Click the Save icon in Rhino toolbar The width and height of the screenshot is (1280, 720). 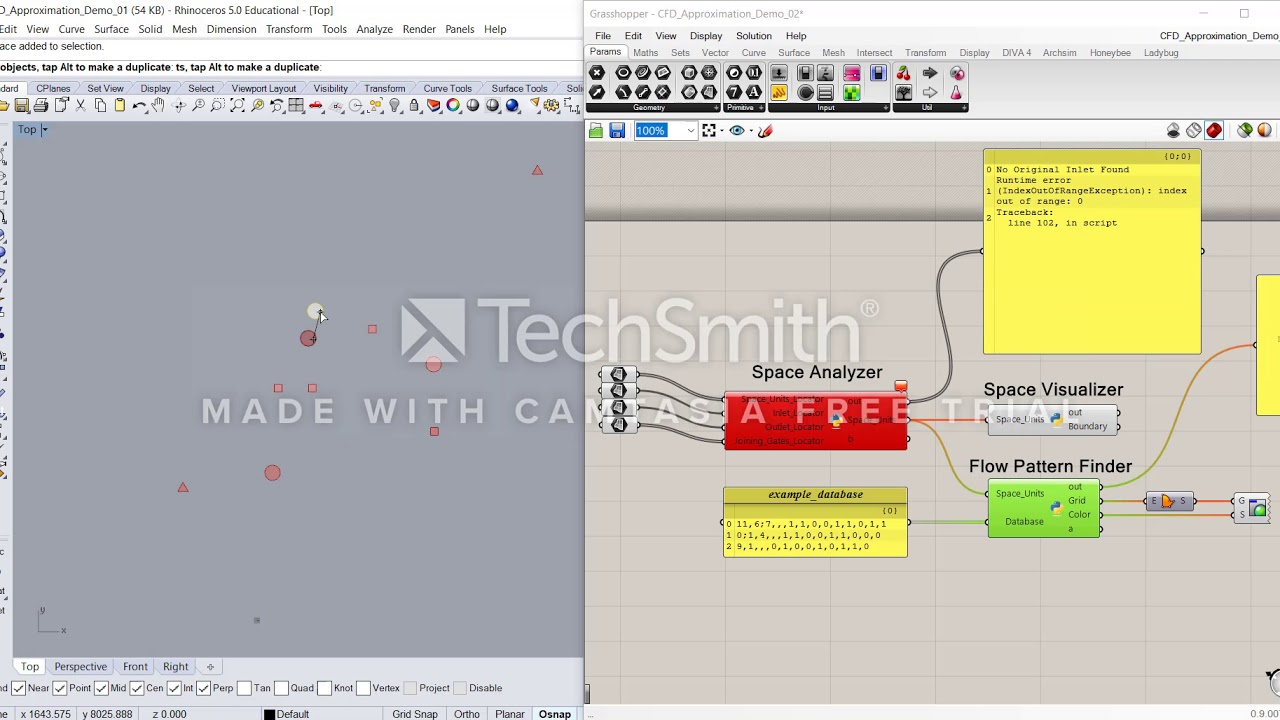pos(21,105)
